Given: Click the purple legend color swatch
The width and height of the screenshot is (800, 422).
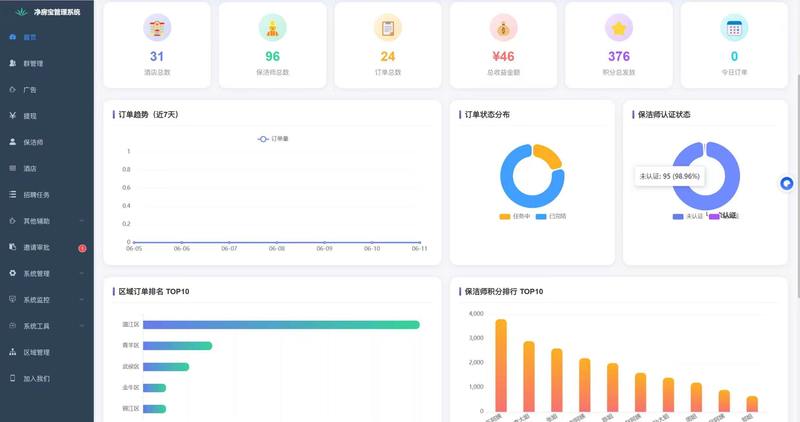Looking at the screenshot, I should [x=714, y=216].
